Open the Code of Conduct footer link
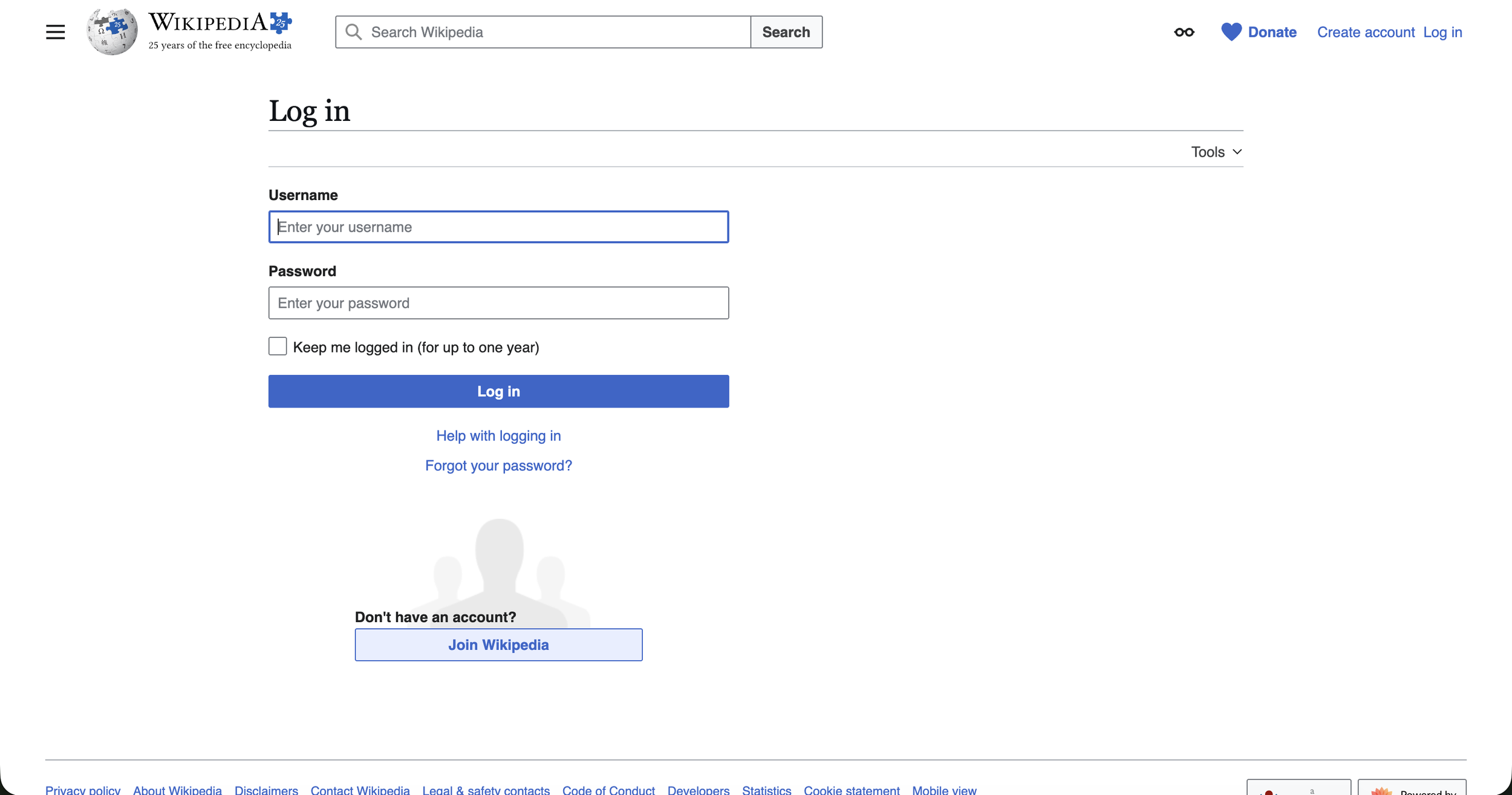Viewport: 1512px width, 795px height. point(608,790)
